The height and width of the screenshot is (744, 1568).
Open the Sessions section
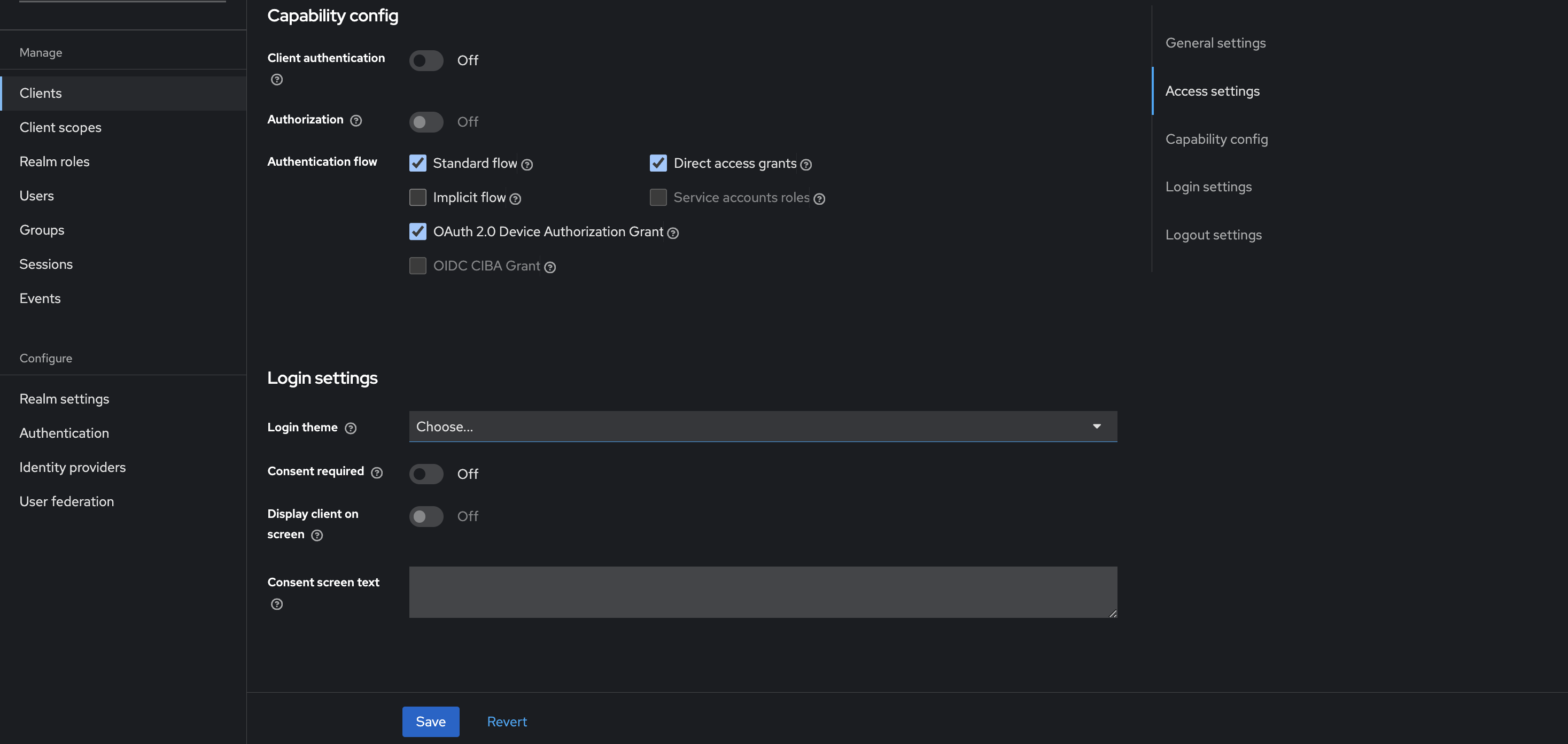pos(123,264)
